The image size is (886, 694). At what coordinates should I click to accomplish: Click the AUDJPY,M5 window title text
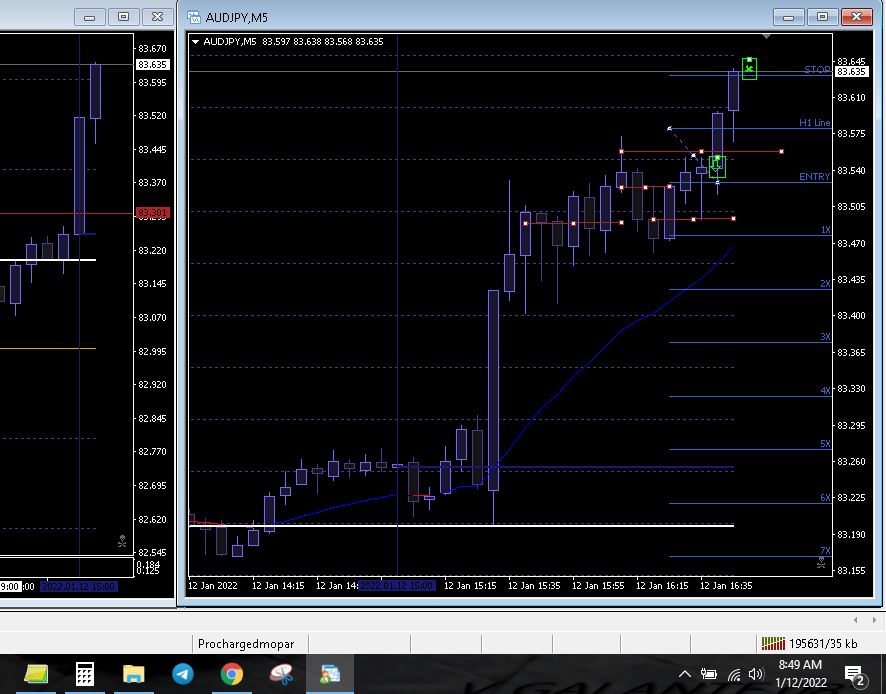click(237, 18)
